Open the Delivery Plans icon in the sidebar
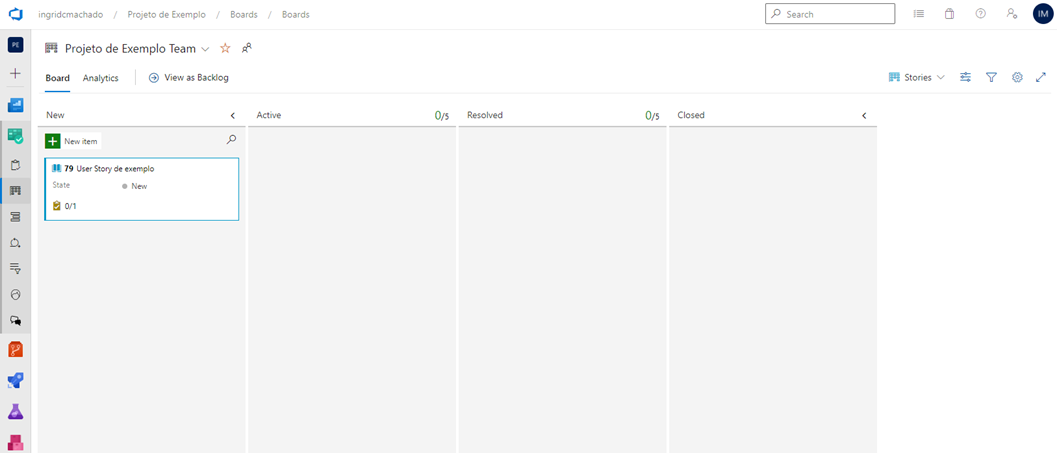 tap(16, 295)
